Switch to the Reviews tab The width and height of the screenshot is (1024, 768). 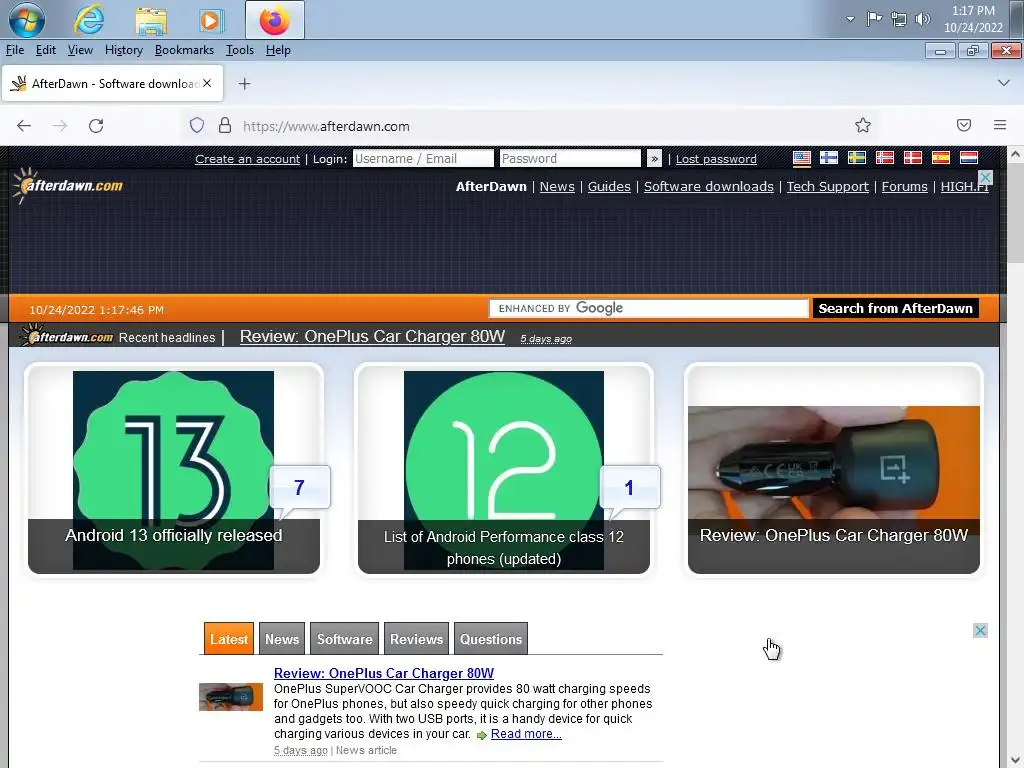(x=416, y=639)
